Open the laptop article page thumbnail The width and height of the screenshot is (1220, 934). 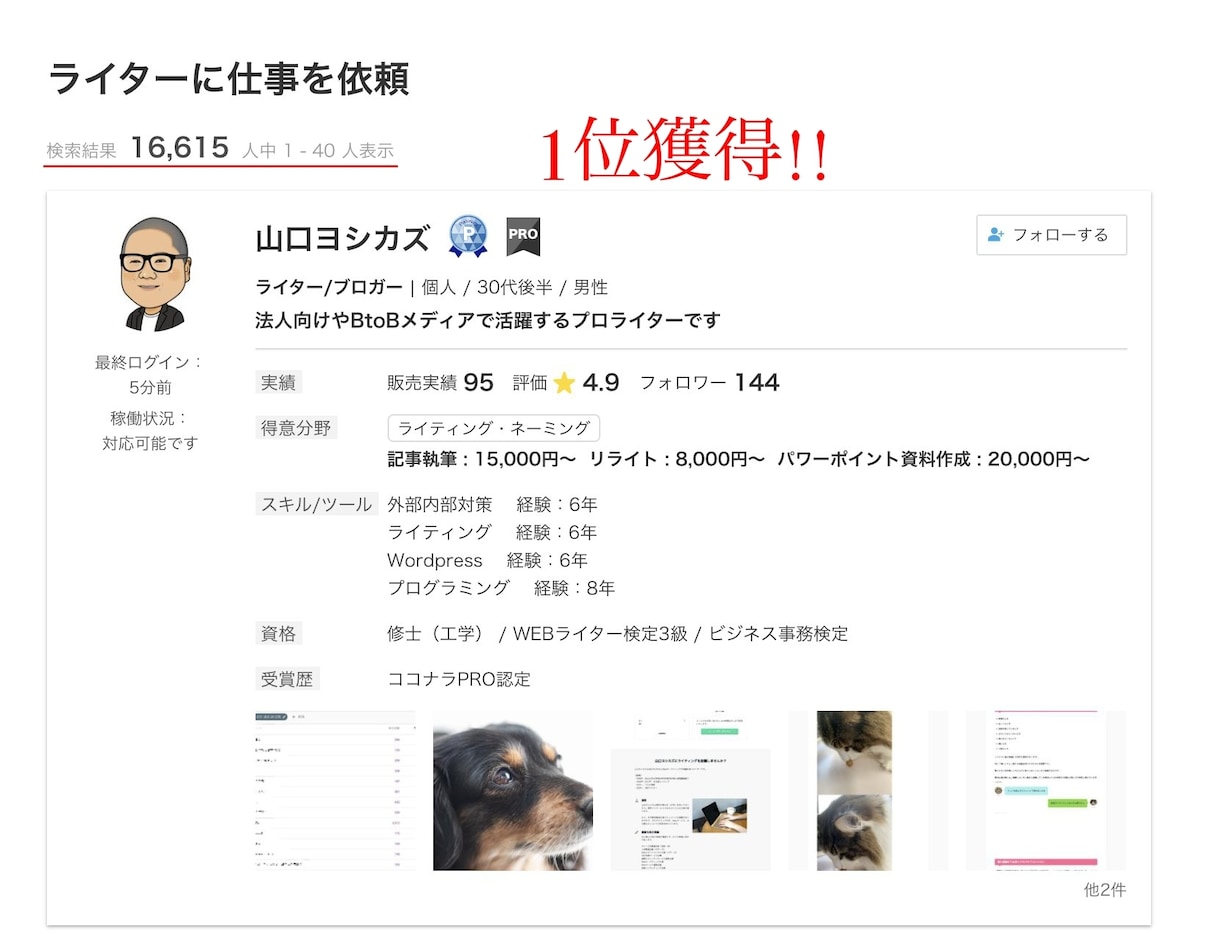click(x=691, y=790)
